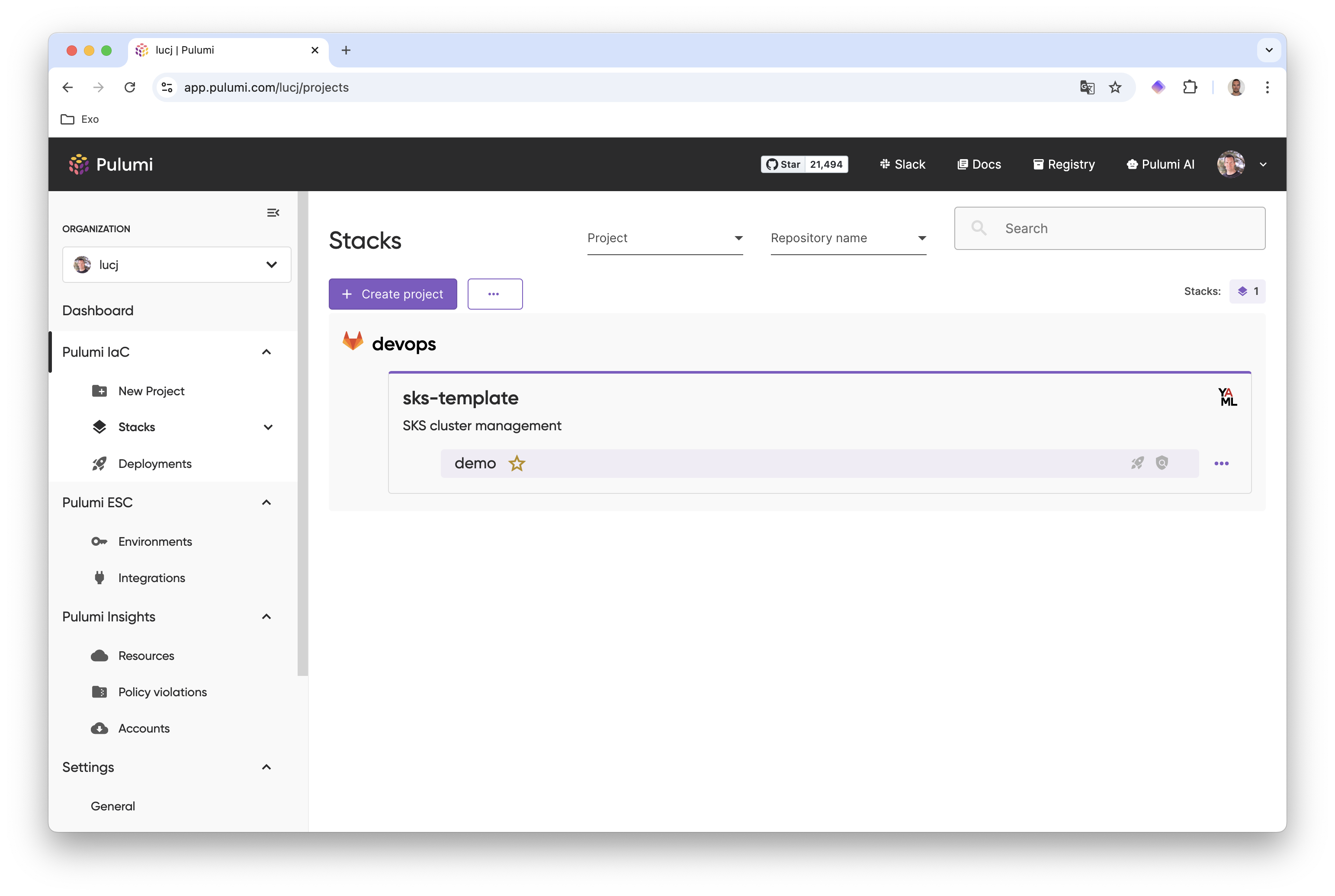Open Environments under Pulumi ESC
Viewport: 1335px width, 896px height.
155,542
